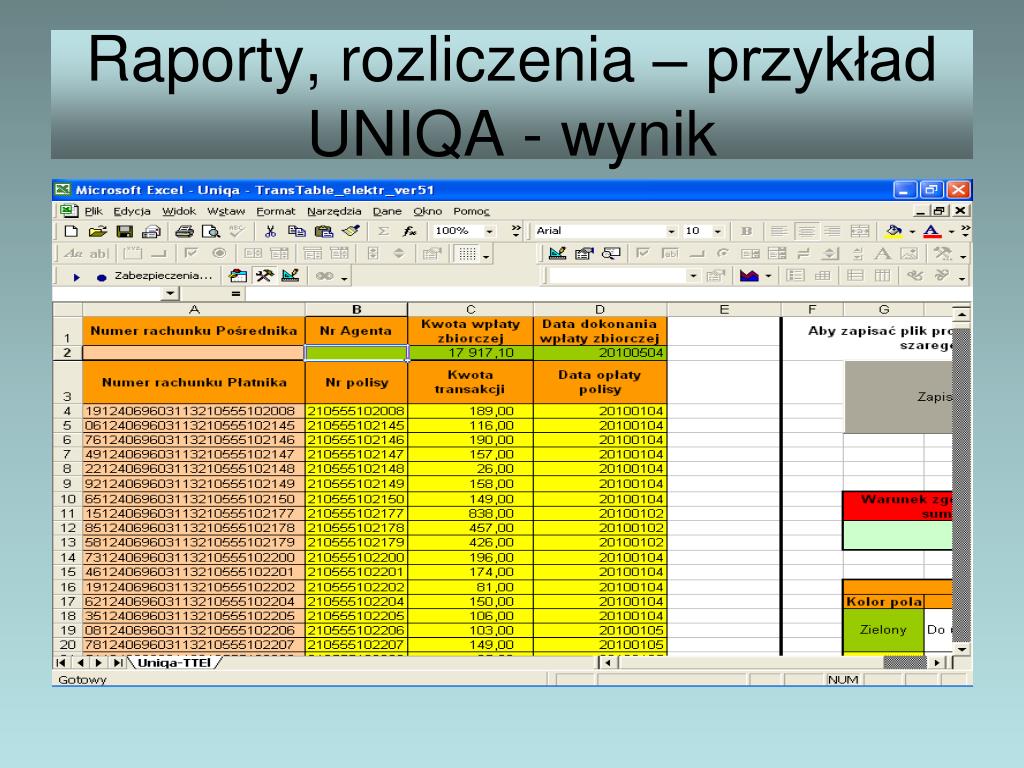Viewport: 1024px width, 768px height.
Task: Click the Record Macro circle icon
Action: [101, 277]
